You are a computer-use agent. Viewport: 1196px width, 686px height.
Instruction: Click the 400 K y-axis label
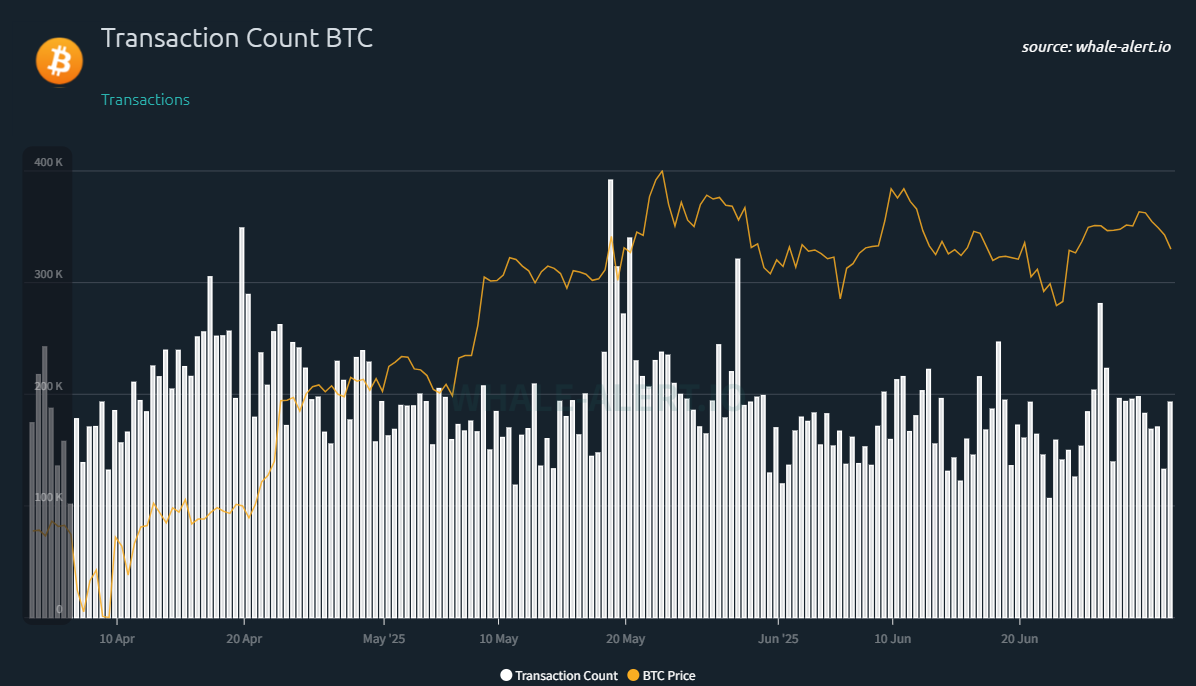click(48, 163)
